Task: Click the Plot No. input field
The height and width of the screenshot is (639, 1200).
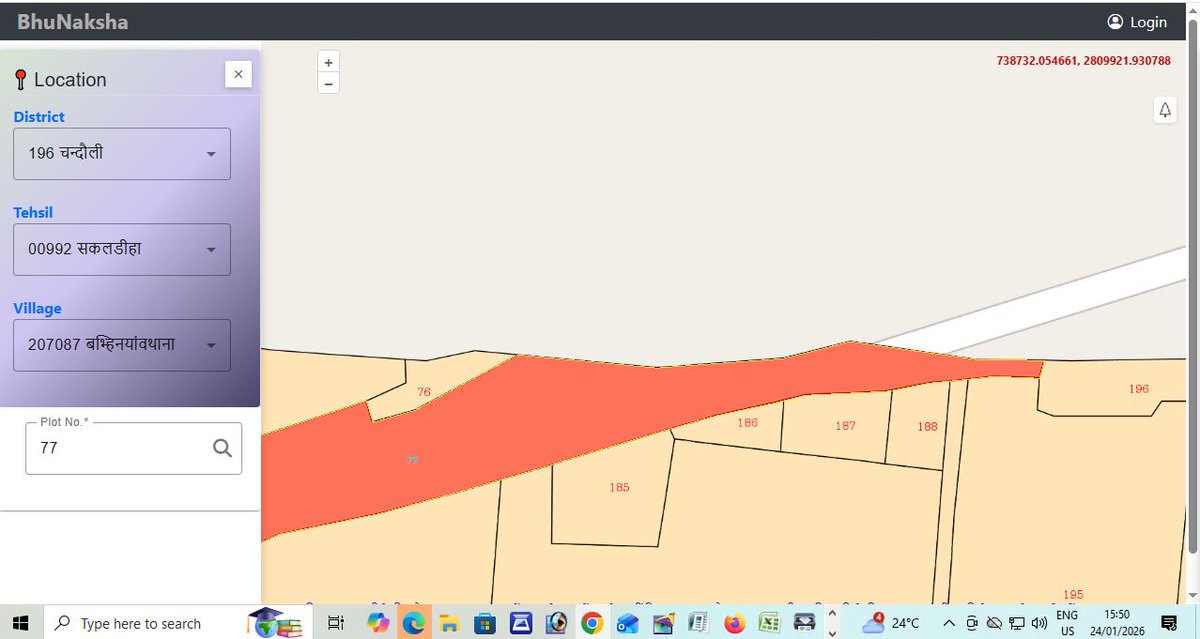Action: (134, 448)
